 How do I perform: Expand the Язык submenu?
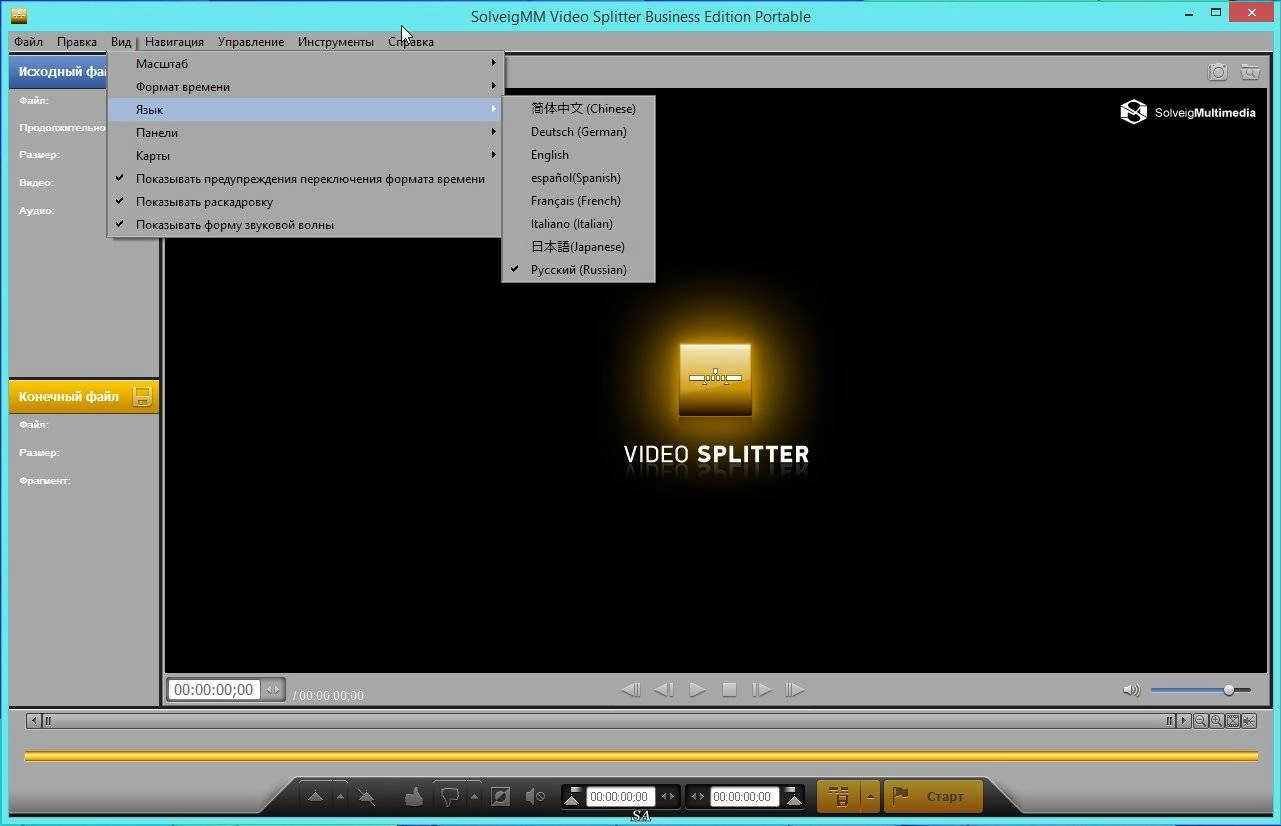(x=304, y=110)
